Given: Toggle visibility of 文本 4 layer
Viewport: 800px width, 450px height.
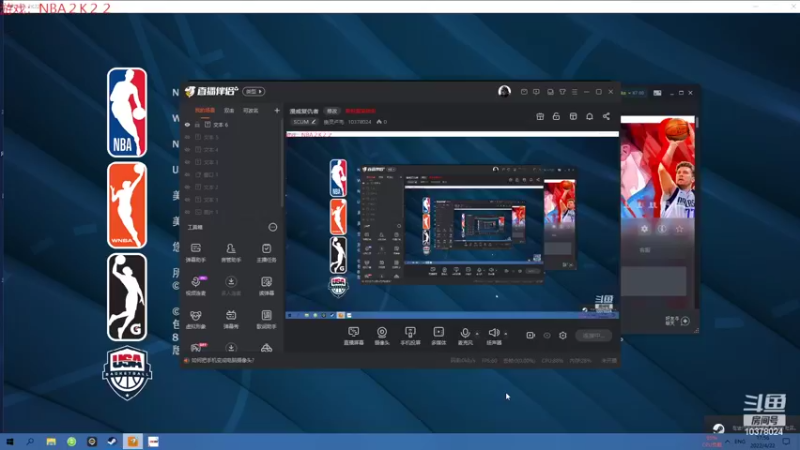Looking at the screenshot, I should [x=187, y=149].
